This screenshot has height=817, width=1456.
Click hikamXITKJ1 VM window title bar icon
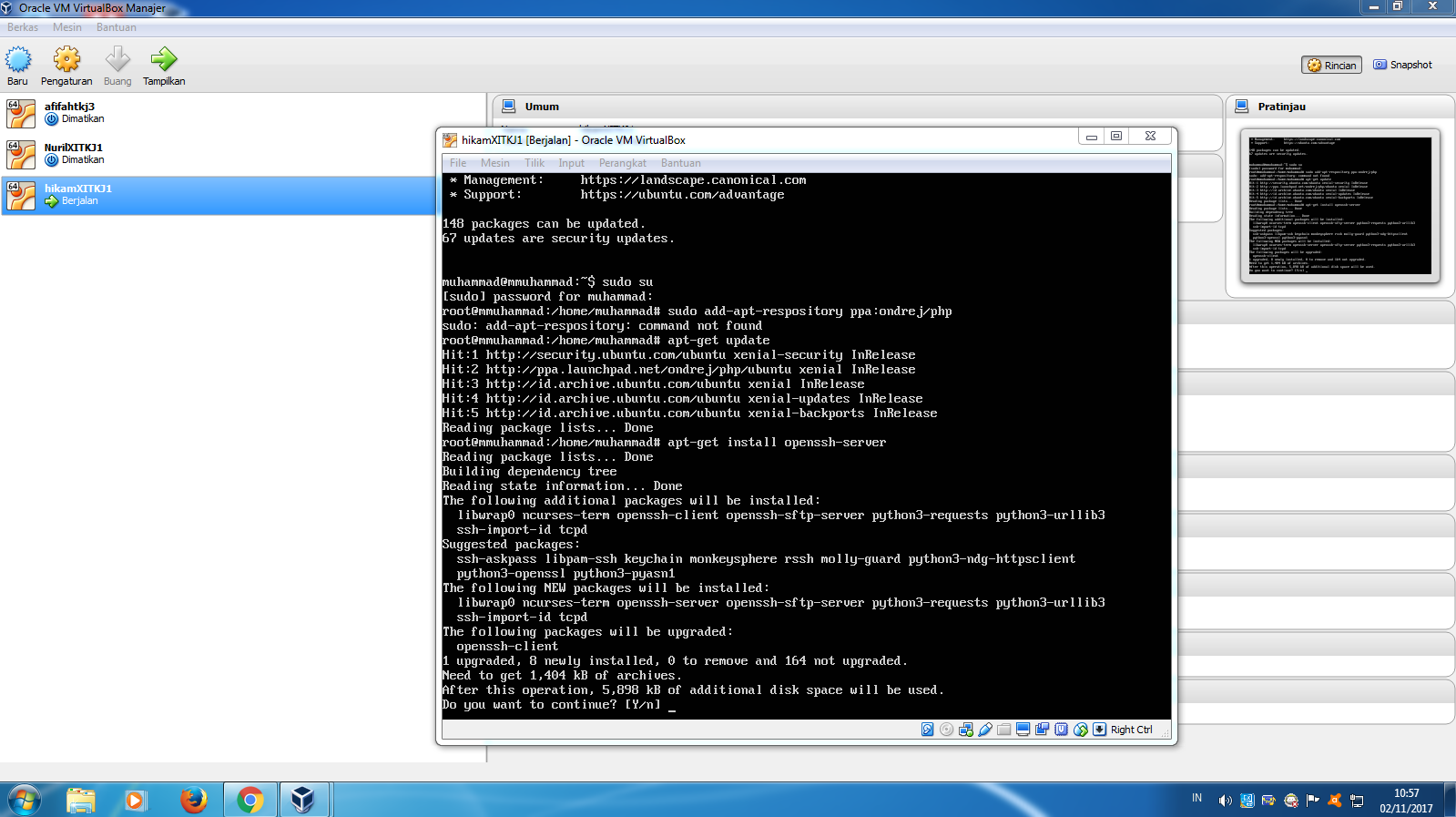tap(450, 140)
